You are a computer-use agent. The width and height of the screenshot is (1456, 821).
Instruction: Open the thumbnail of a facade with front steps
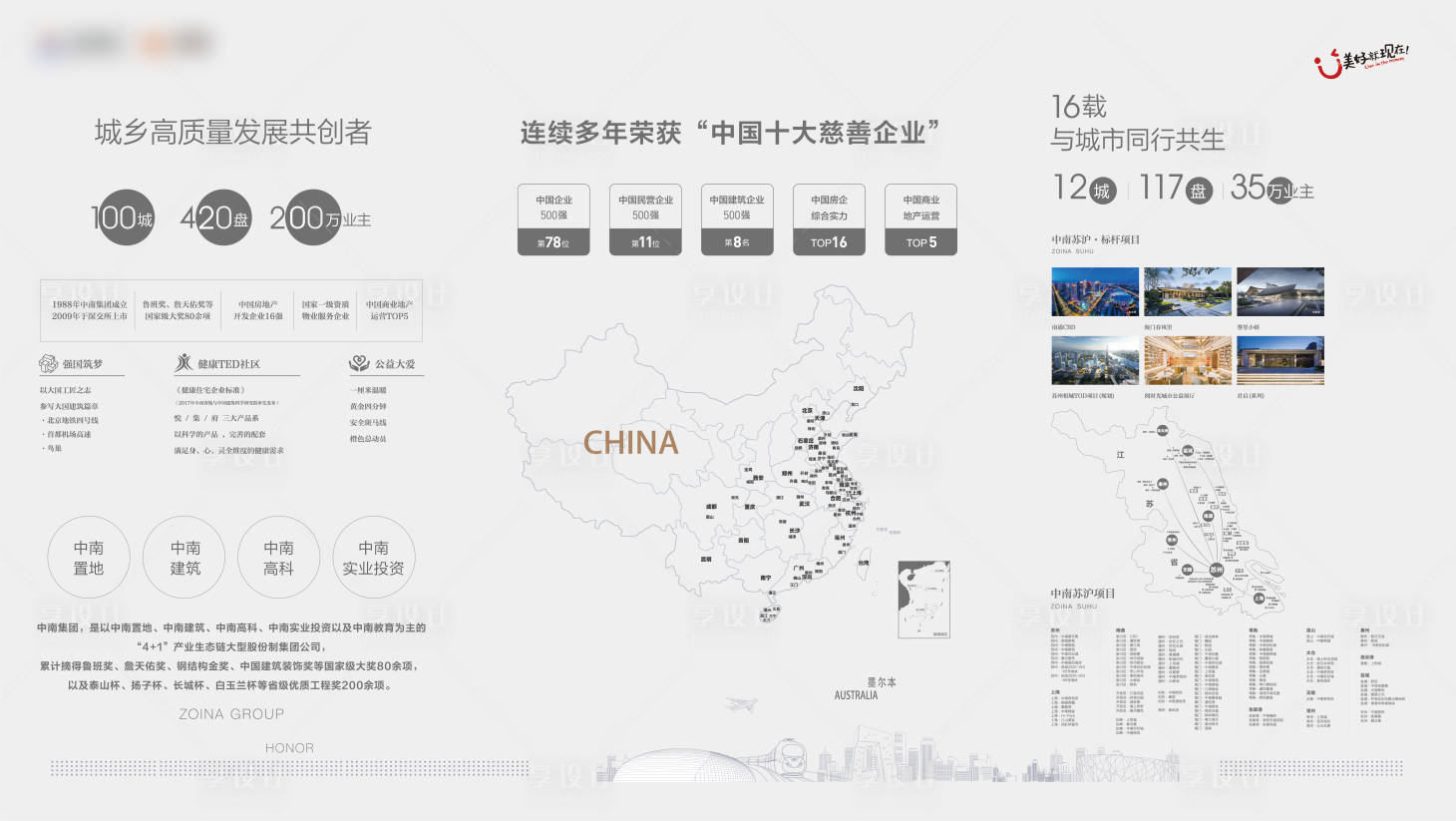pyautogui.click(x=1280, y=360)
